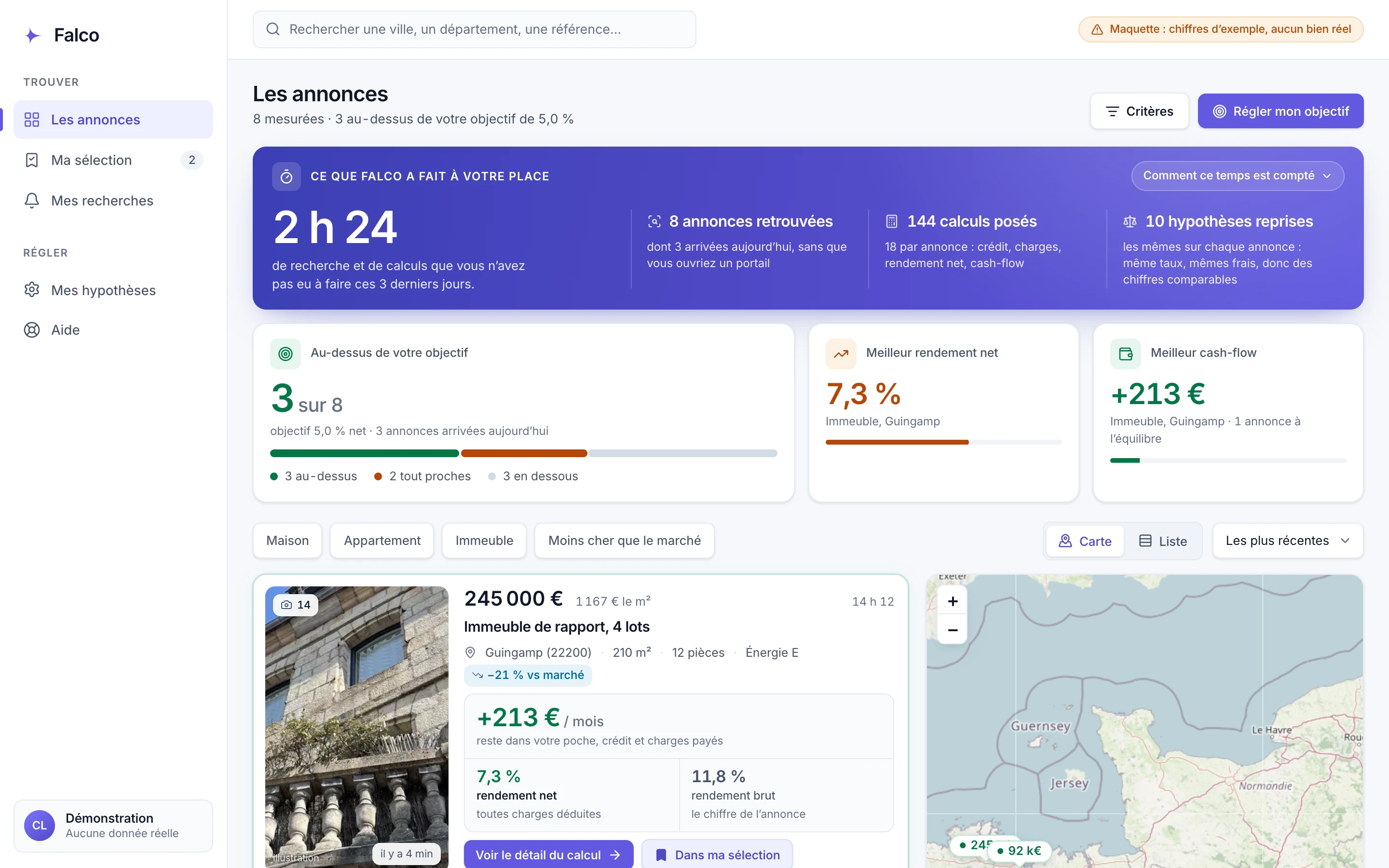The width and height of the screenshot is (1389, 868).
Task: Click the Démonstration account card
Action: coord(113,826)
